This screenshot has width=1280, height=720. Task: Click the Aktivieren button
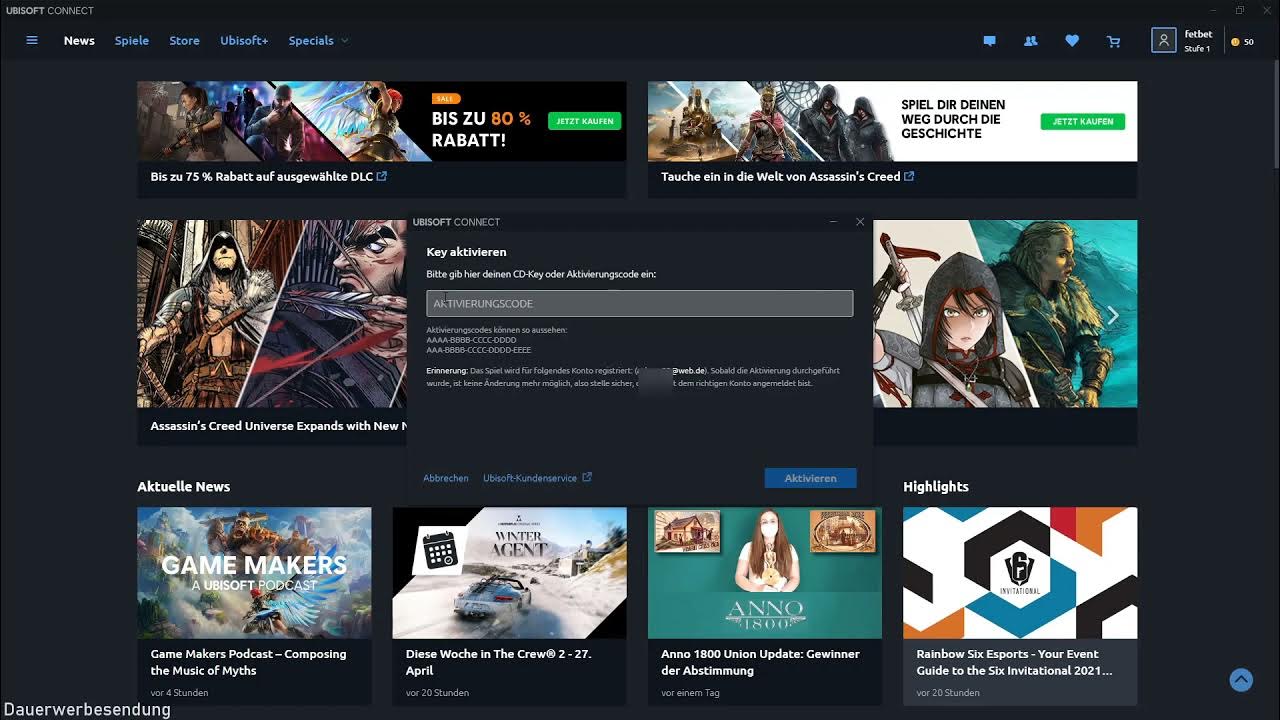pyautogui.click(x=810, y=478)
